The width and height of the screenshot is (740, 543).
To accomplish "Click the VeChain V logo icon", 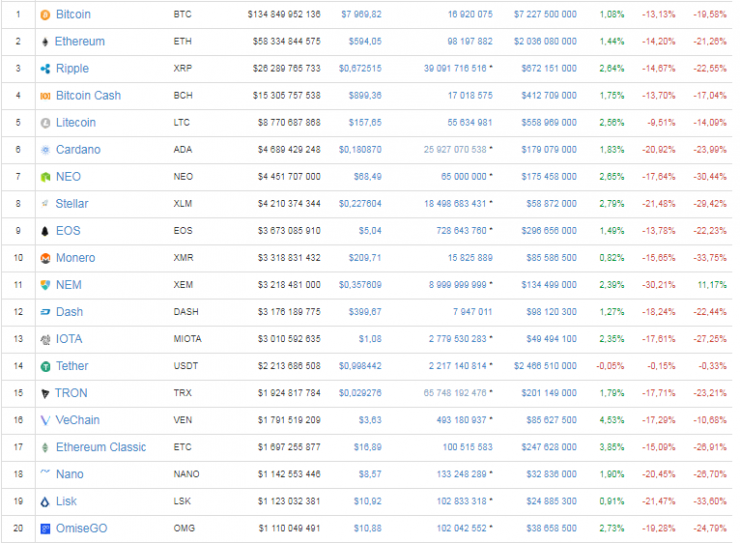I will tap(45, 421).
